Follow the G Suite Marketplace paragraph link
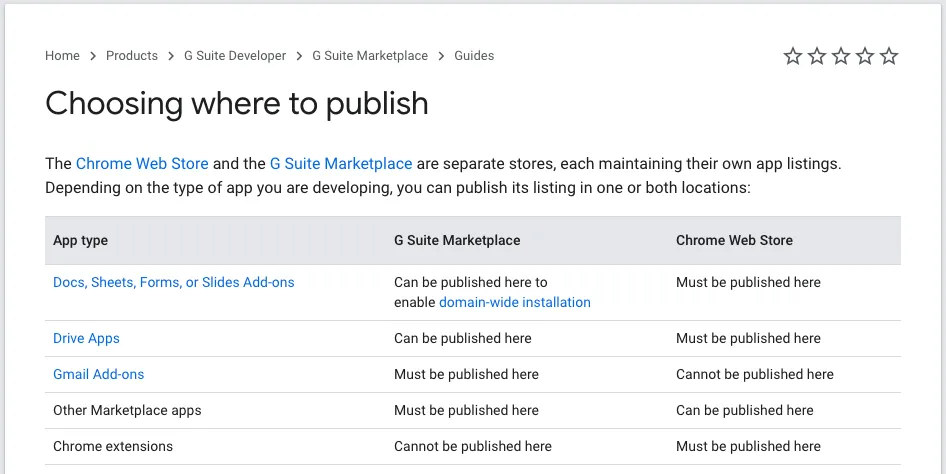The image size is (946, 474). (x=341, y=164)
